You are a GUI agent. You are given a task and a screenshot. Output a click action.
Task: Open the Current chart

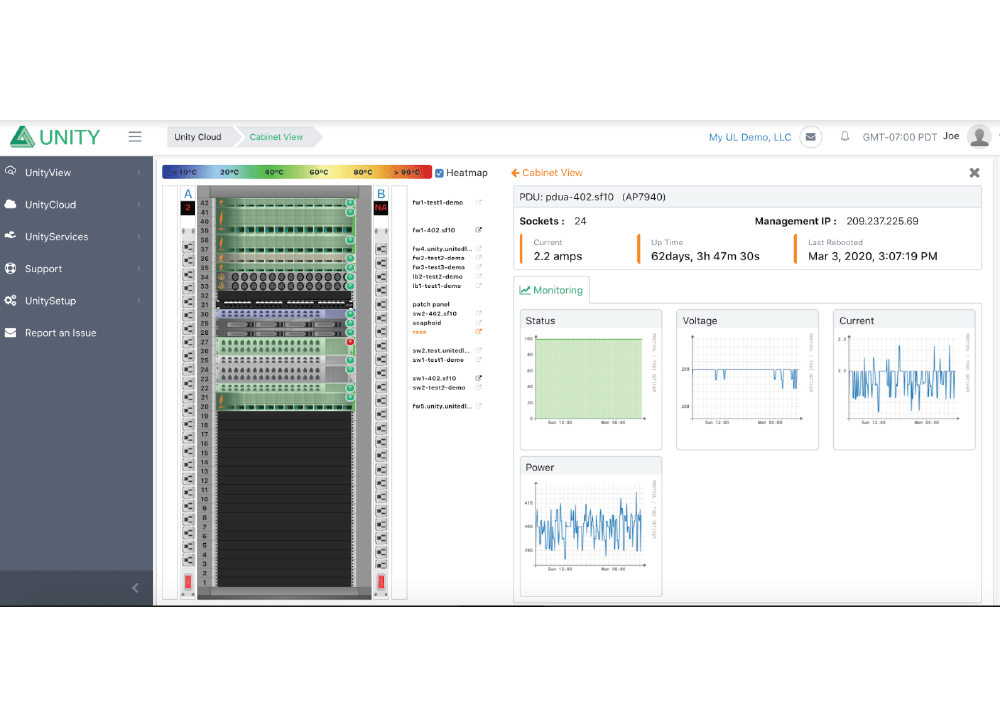pyautogui.click(x=904, y=379)
